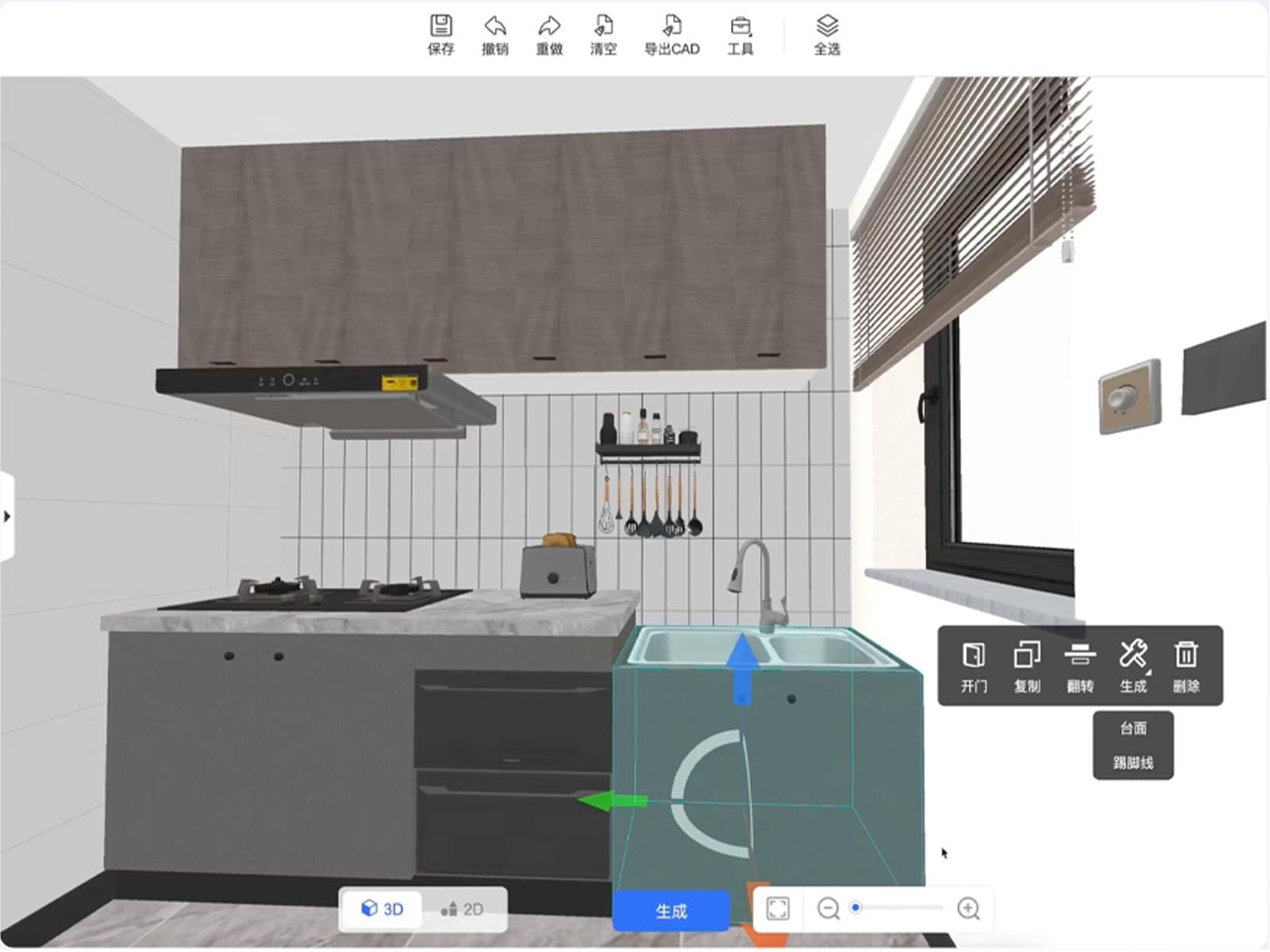The width and height of the screenshot is (1270, 952).
Task: Switch to 2D view mode
Action: pos(463,908)
